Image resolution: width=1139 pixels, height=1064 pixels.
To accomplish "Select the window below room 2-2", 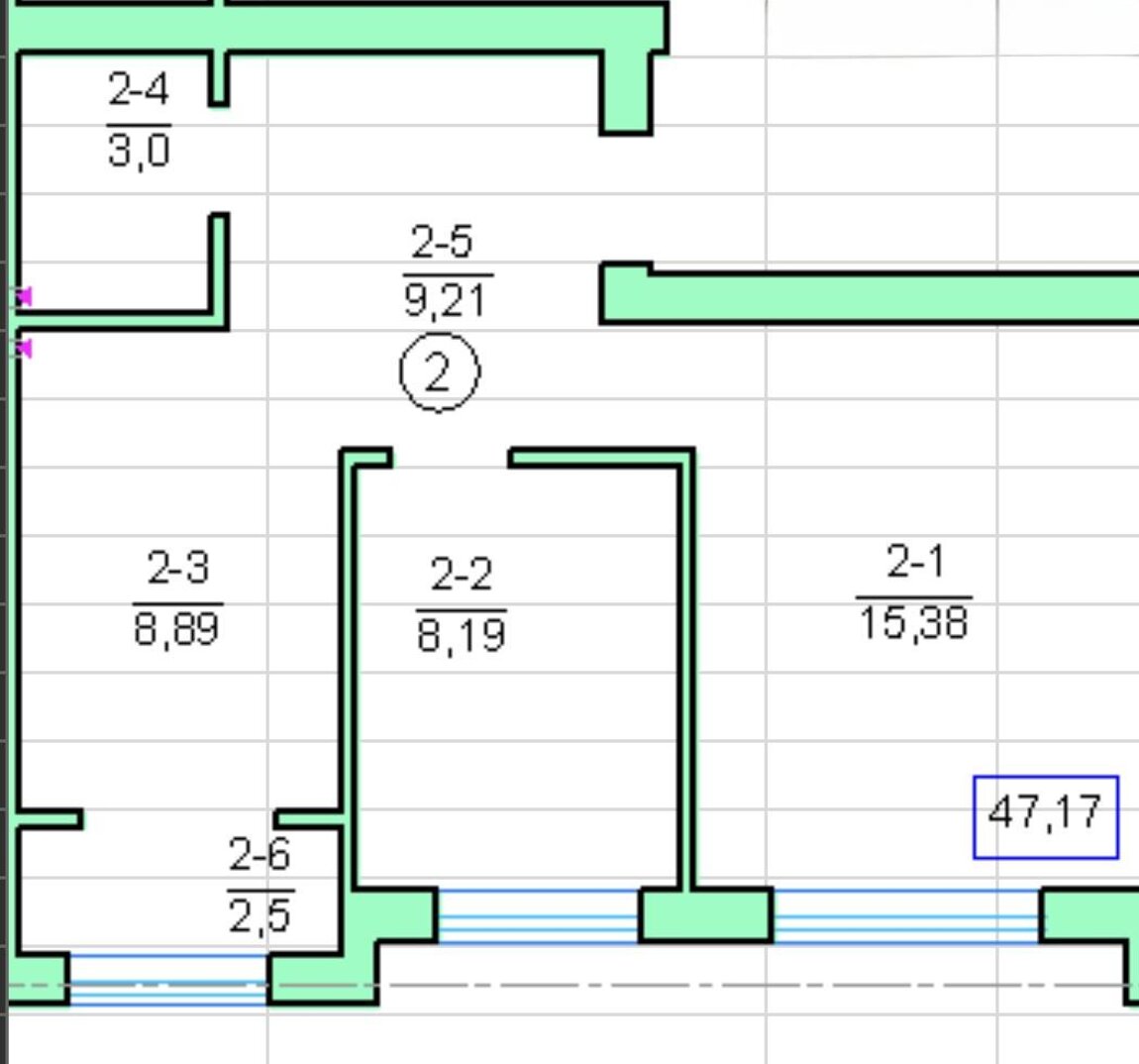I will coord(537,915).
